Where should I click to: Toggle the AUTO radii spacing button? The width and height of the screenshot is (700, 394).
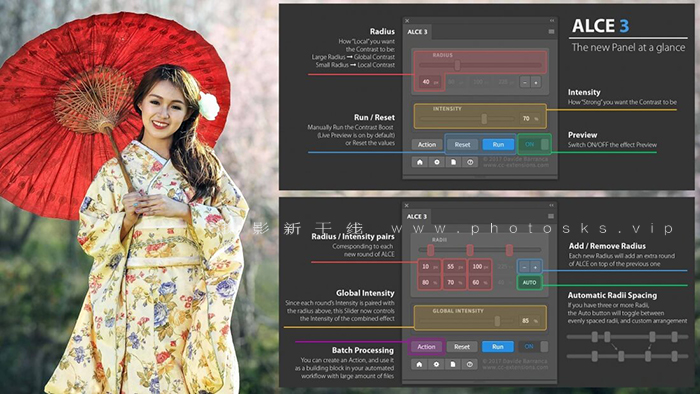click(529, 282)
